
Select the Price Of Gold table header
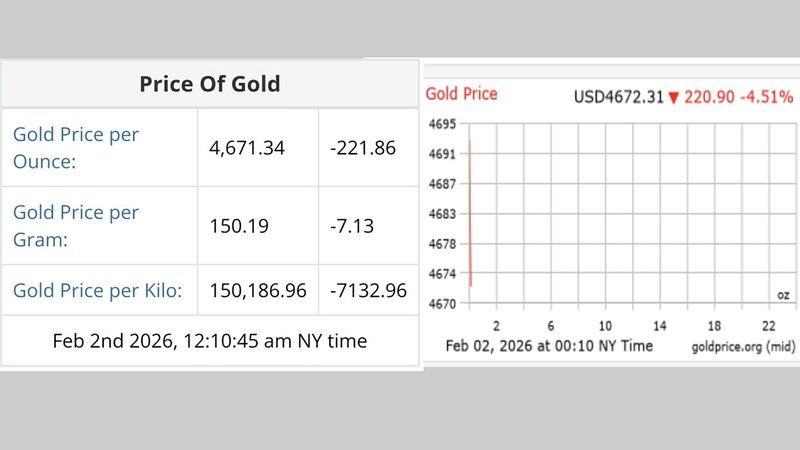click(x=210, y=84)
